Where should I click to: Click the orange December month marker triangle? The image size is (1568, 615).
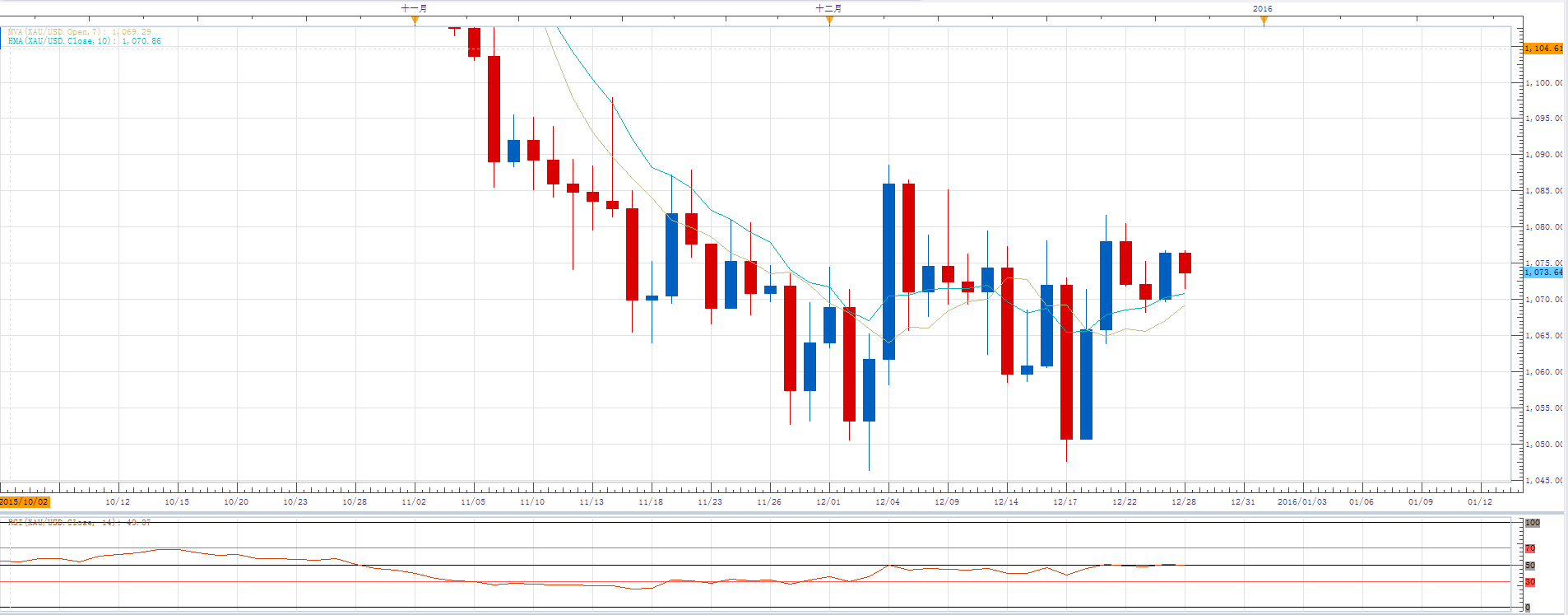tap(829, 21)
